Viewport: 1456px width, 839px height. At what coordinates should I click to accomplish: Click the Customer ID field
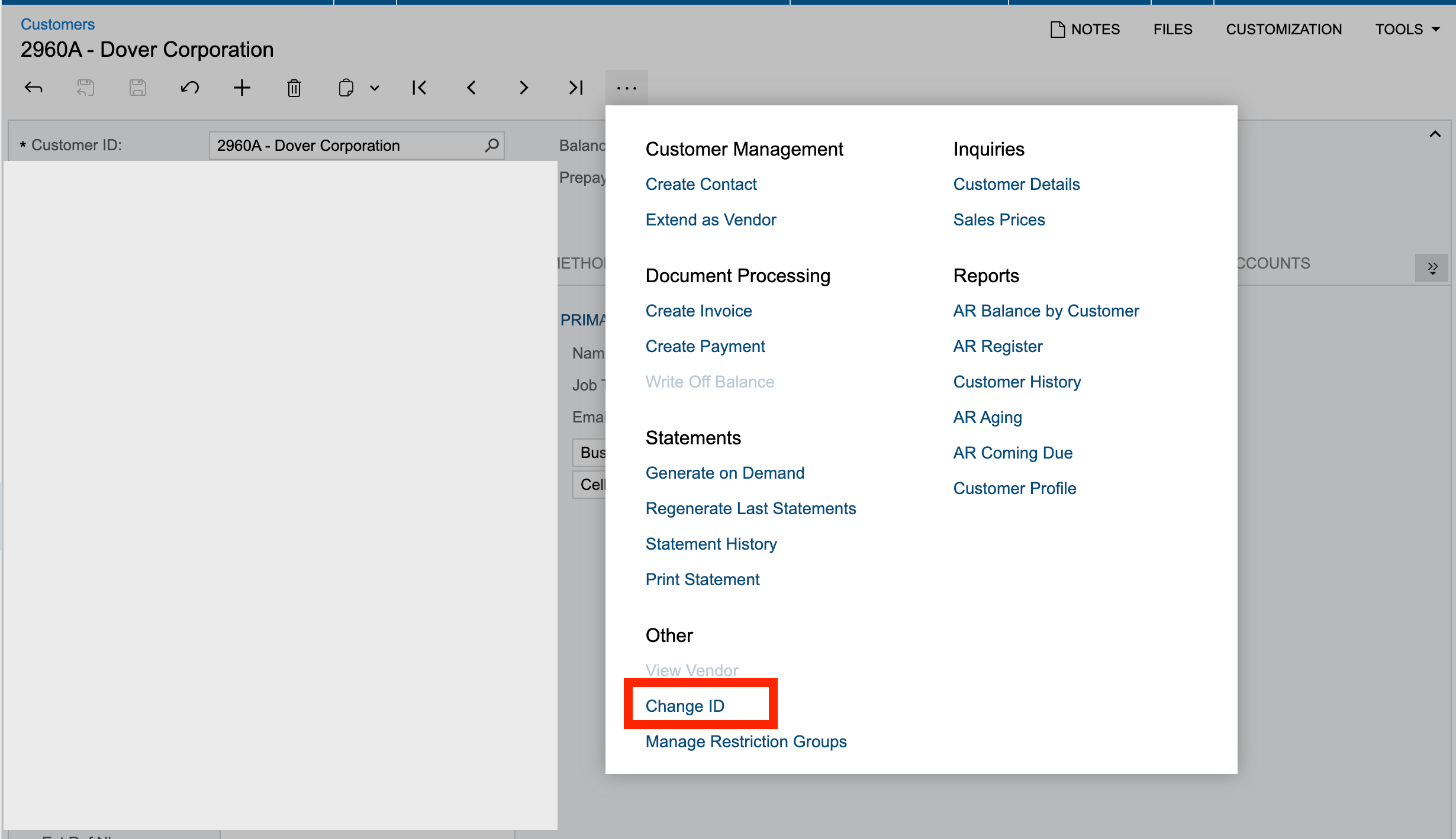[x=357, y=146]
